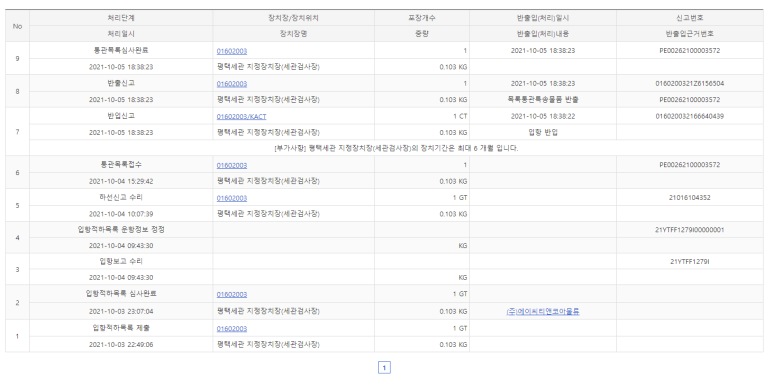The width and height of the screenshot is (773, 375).
Task: Select the 입항보고 수리 stage text
Action: click(121, 261)
